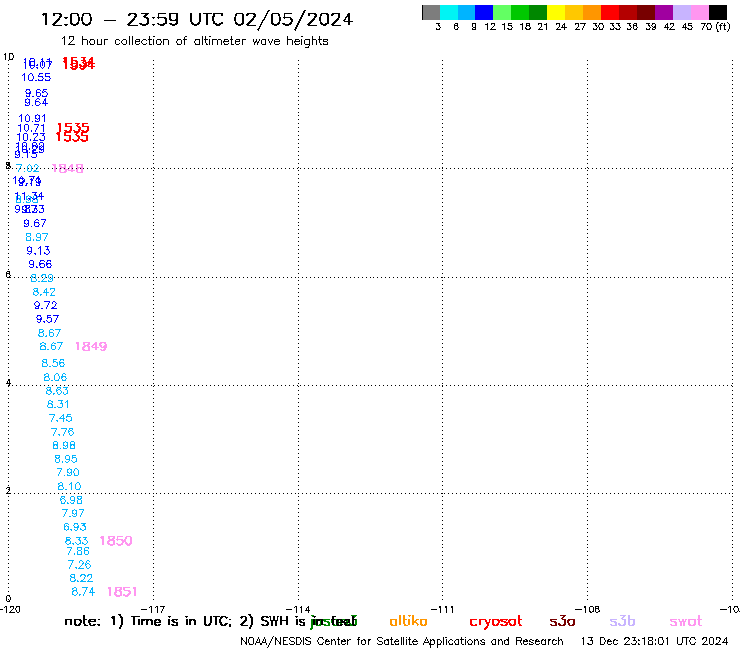The image size is (740, 650).
Task: Click the value 8.97
Action: pos(37,237)
